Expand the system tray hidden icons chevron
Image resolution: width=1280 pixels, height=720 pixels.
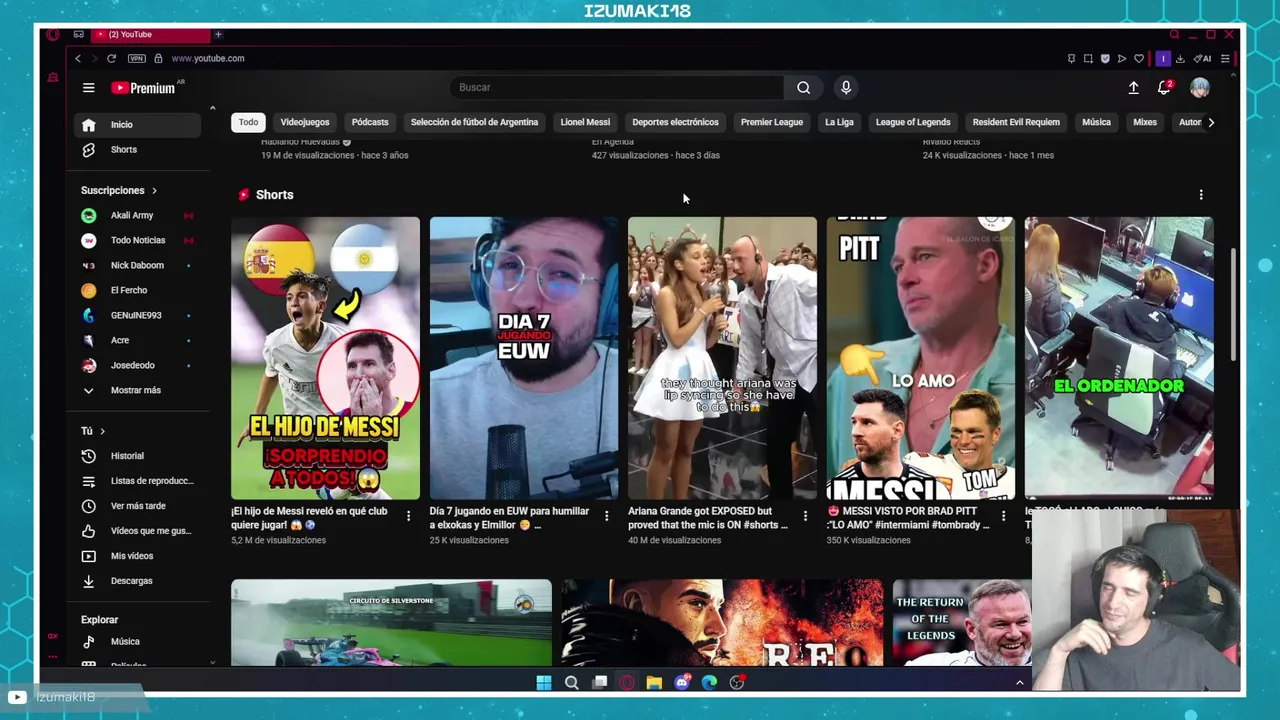point(1019,683)
